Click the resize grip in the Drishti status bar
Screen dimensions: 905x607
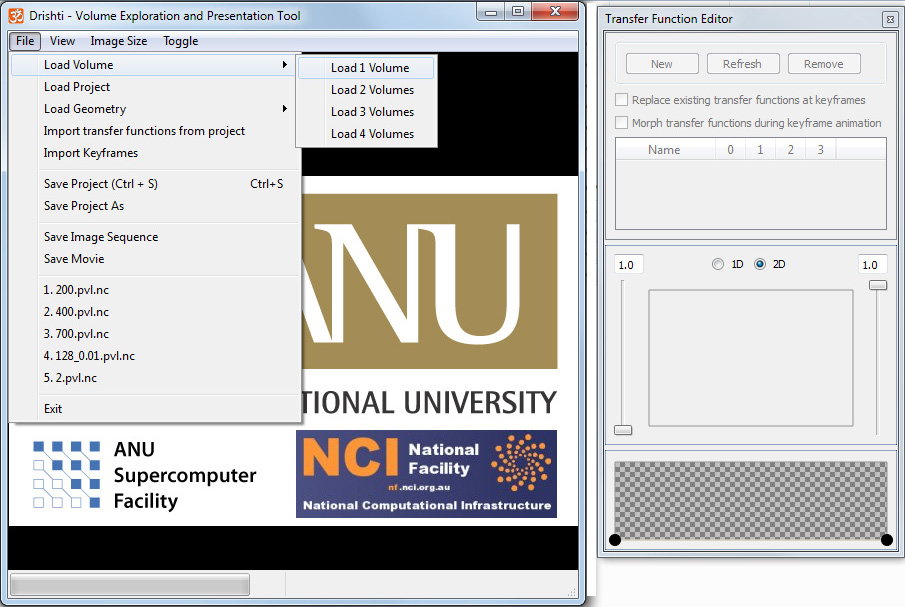(571, 592)
